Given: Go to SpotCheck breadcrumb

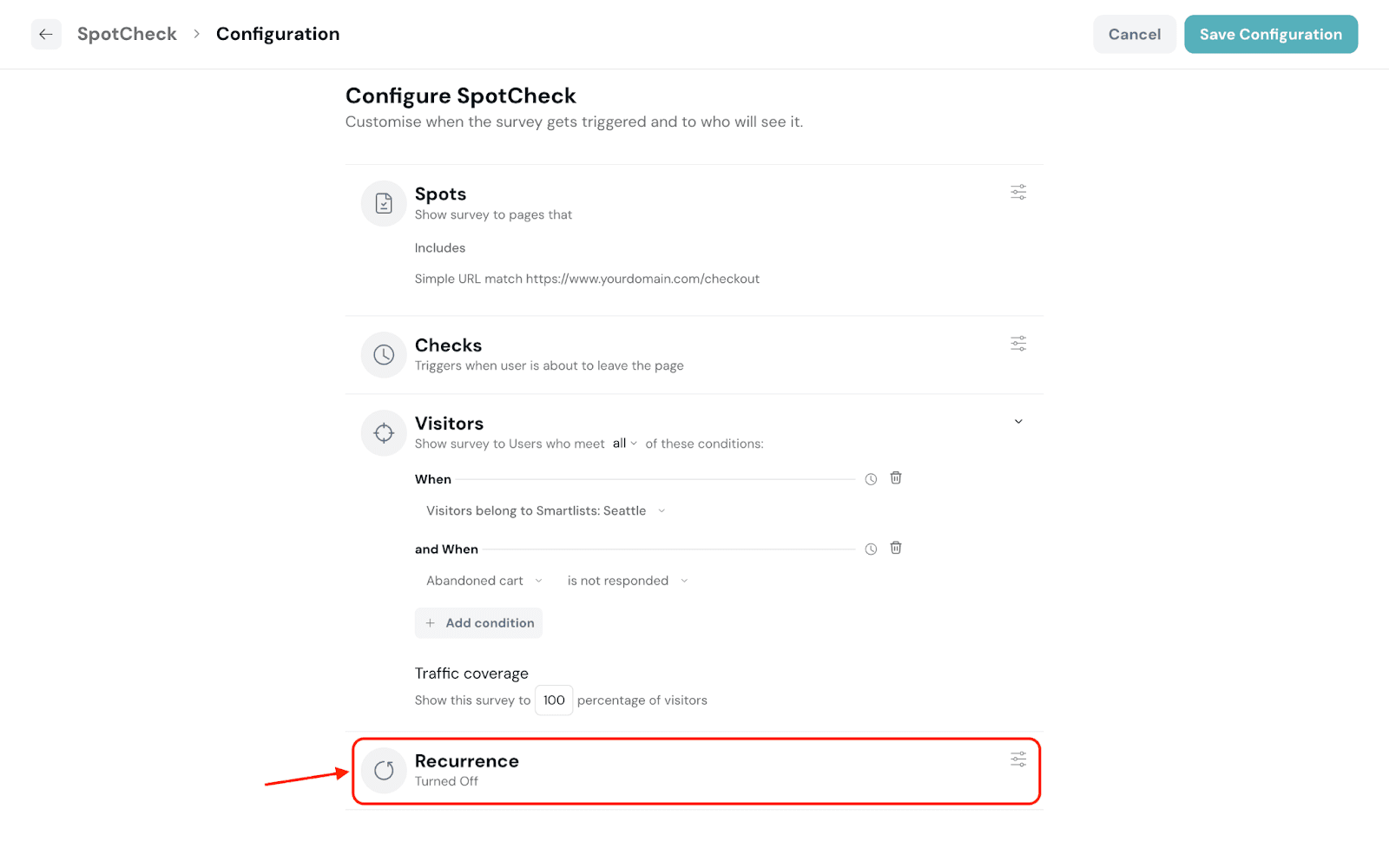Looking at the screenshot, I should 127,34.
